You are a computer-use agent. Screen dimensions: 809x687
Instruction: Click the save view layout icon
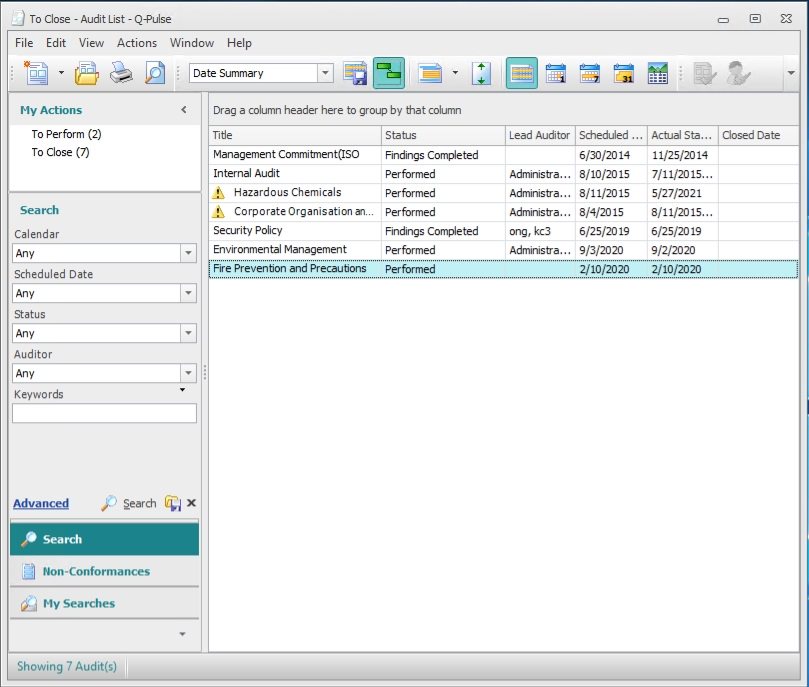[x=355, y=73]
